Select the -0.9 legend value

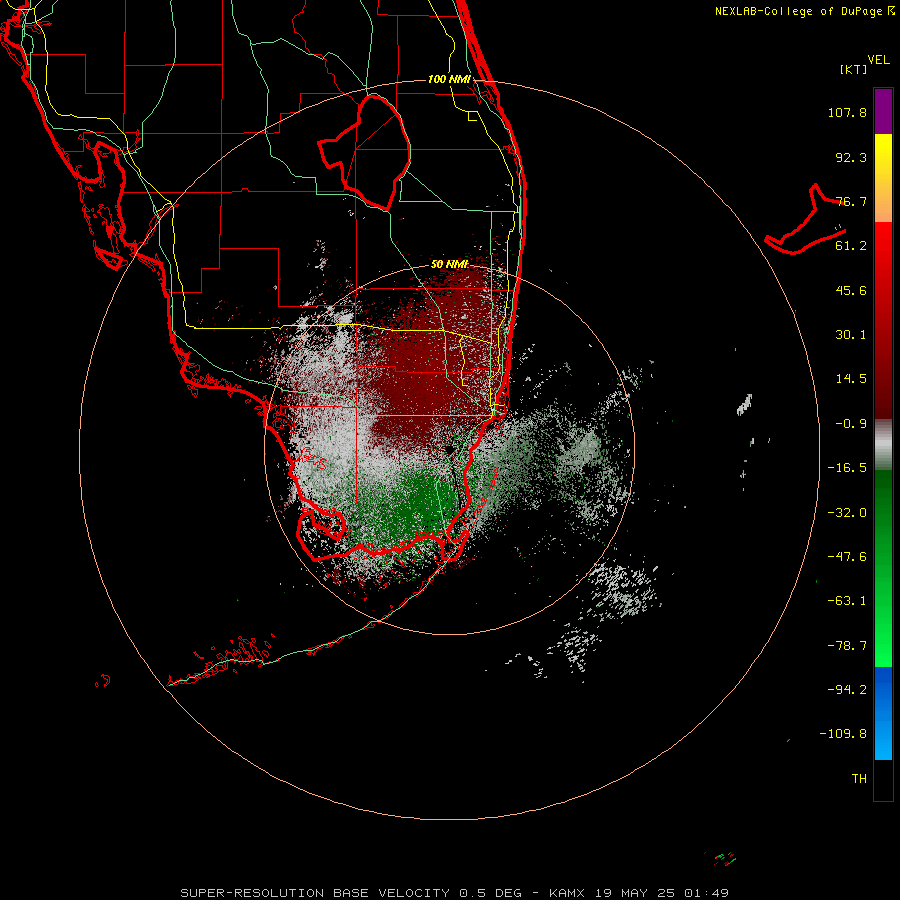(x=851, y=424)
